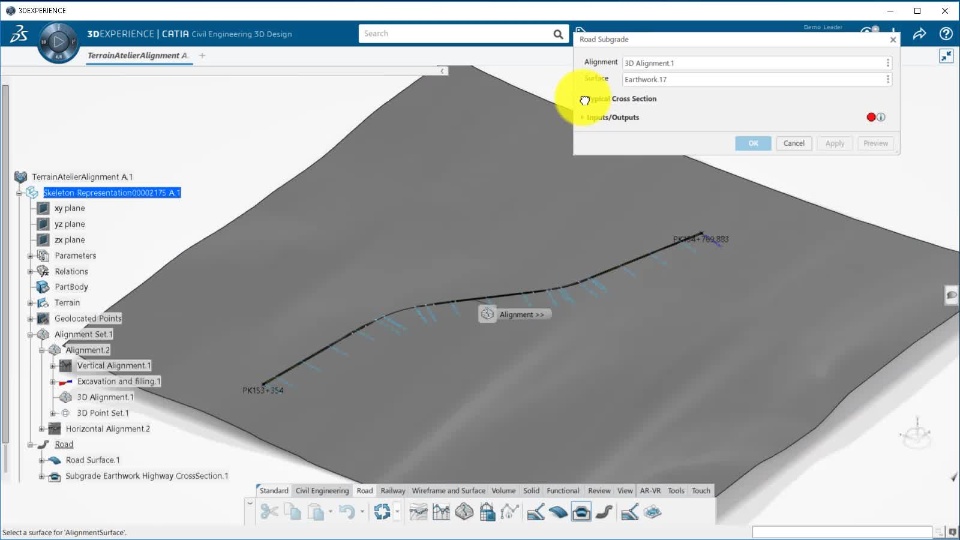Switch to the Railway tab
Image resolution: width=960 pixels, height=540 pixels.
coord(392,490)
